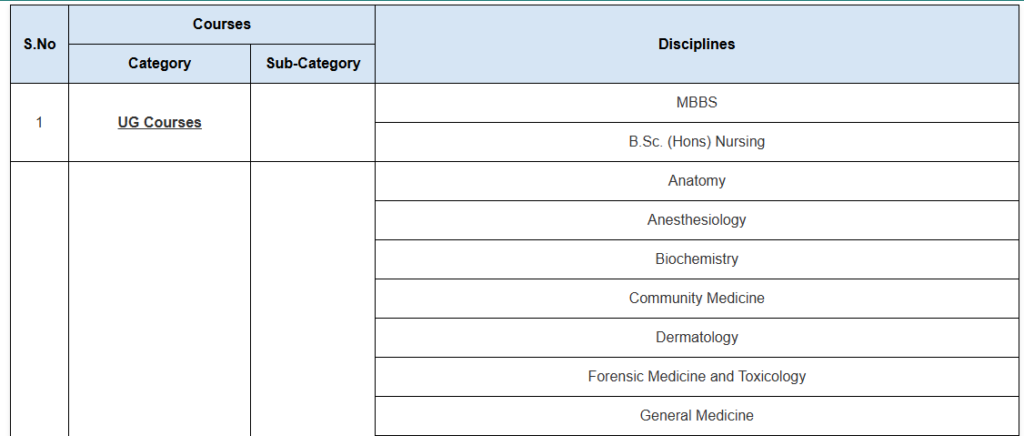Screen dimensions: 1024x436
Task: Click the General Medicine discipline row
Action: click(x=696, y=415)
